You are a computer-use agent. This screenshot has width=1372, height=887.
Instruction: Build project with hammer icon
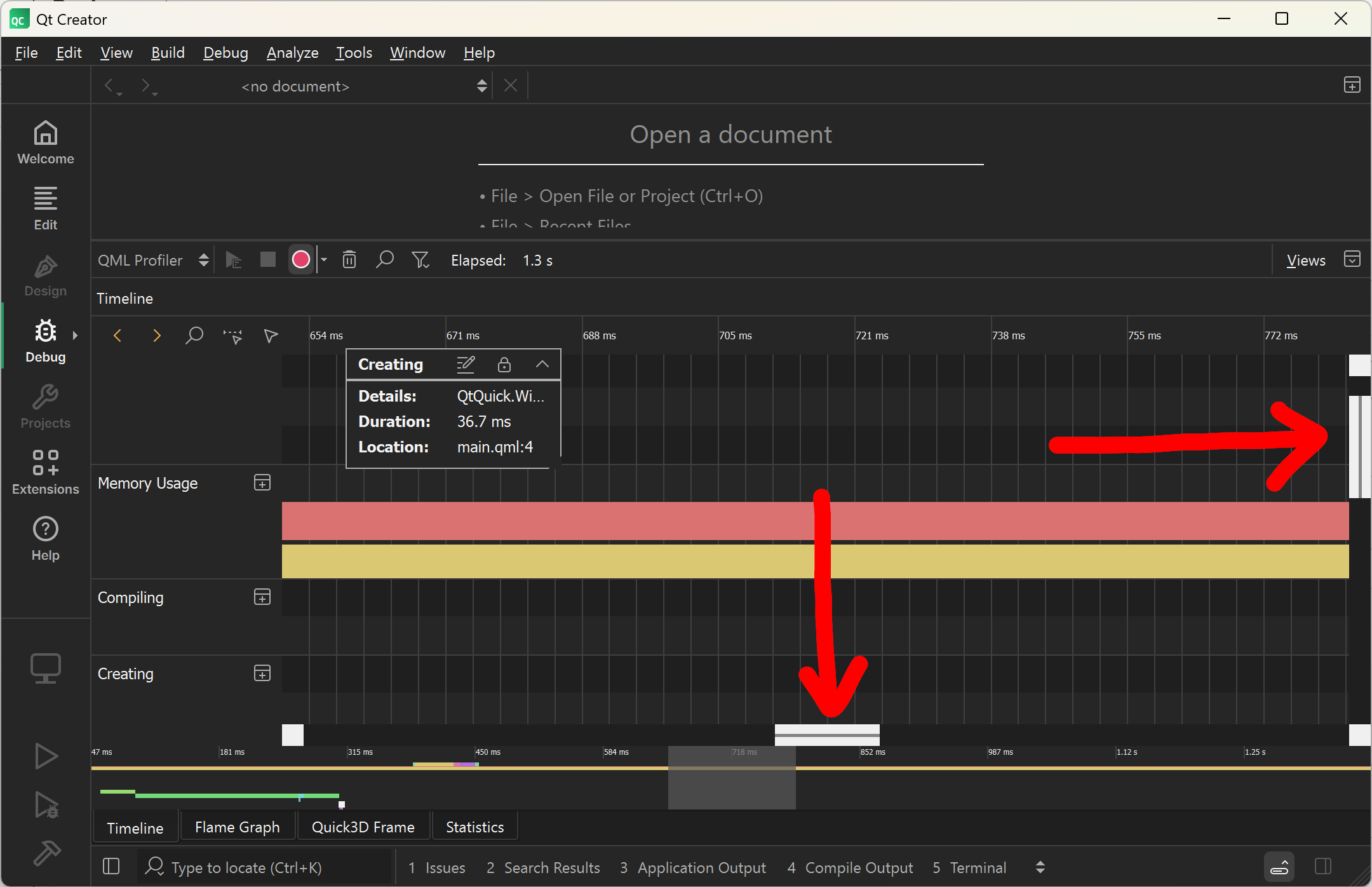click(x=46, y=853)
